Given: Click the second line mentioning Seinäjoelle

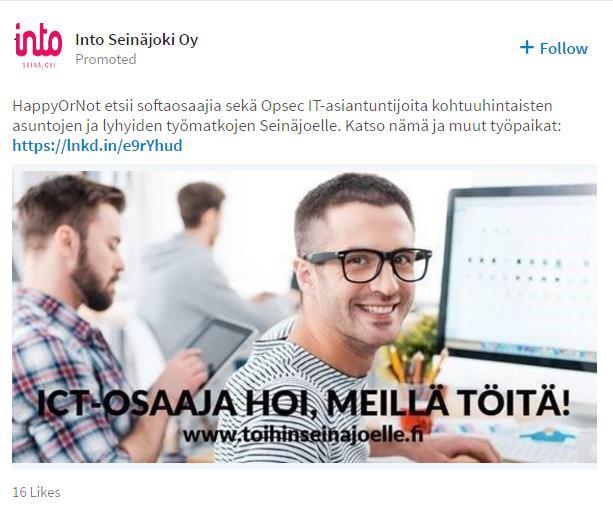Looking at the screenshot, I should pyautogui.click(x=287, y=126).
